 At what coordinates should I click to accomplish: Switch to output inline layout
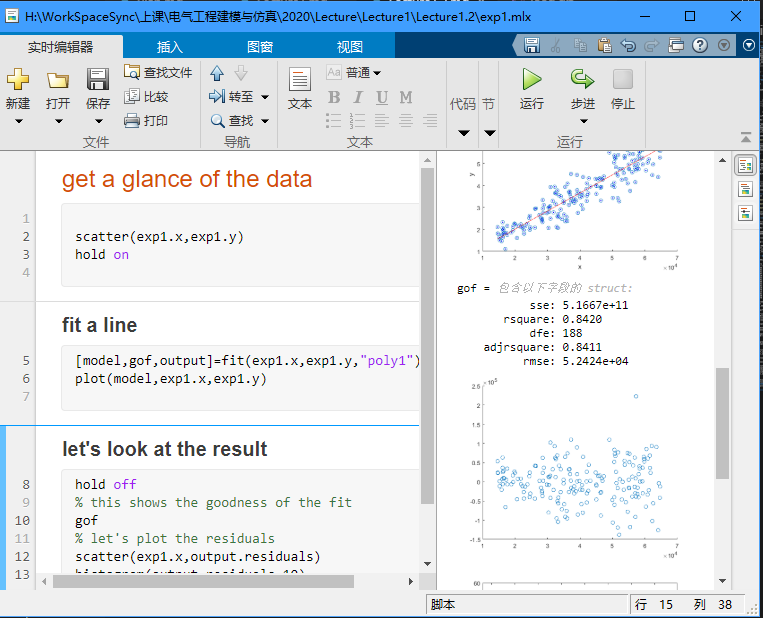pos(745,189)
